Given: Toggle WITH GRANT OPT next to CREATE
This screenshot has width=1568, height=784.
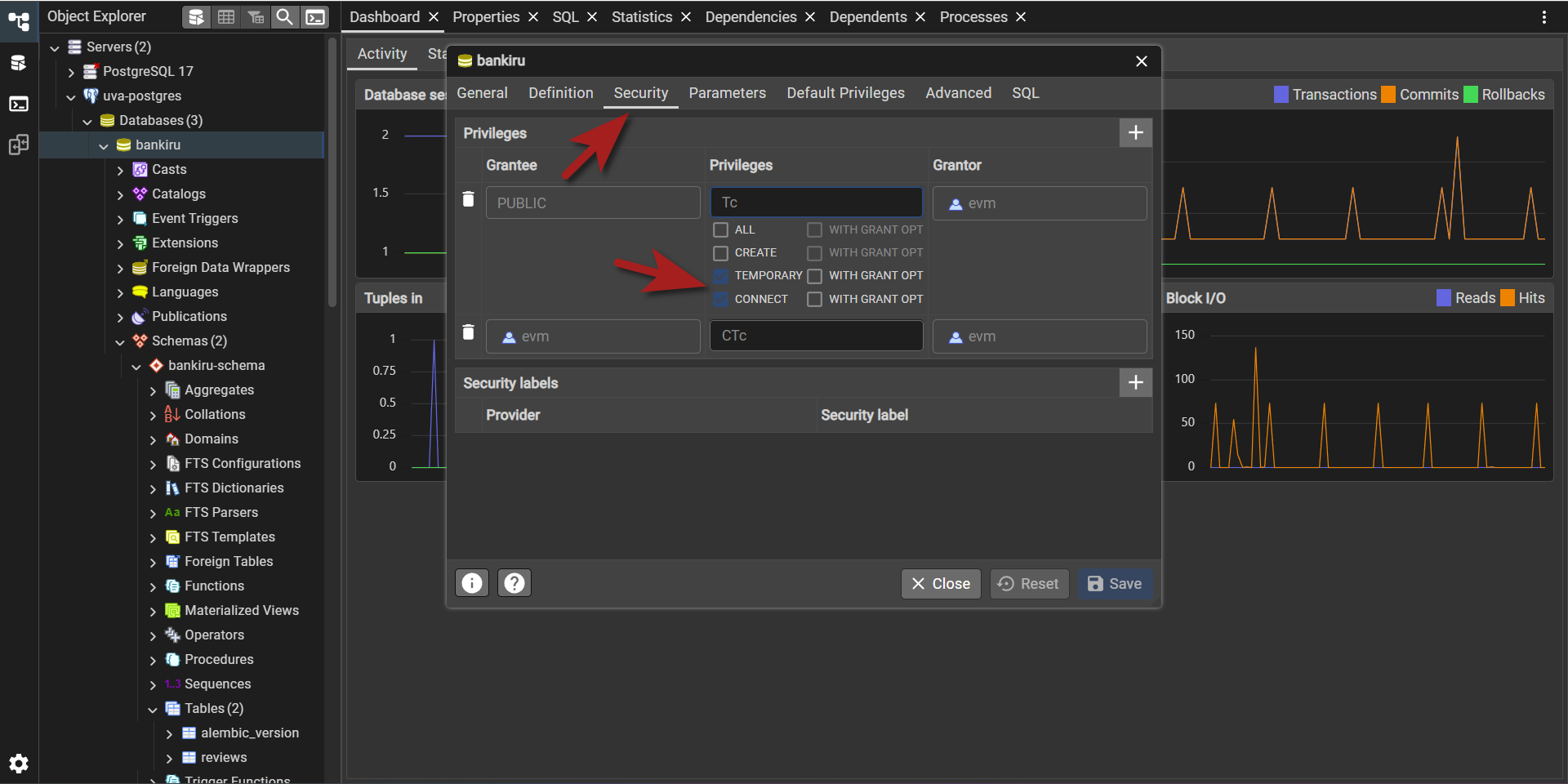Looking at the screenshot, I should [814, 253].
